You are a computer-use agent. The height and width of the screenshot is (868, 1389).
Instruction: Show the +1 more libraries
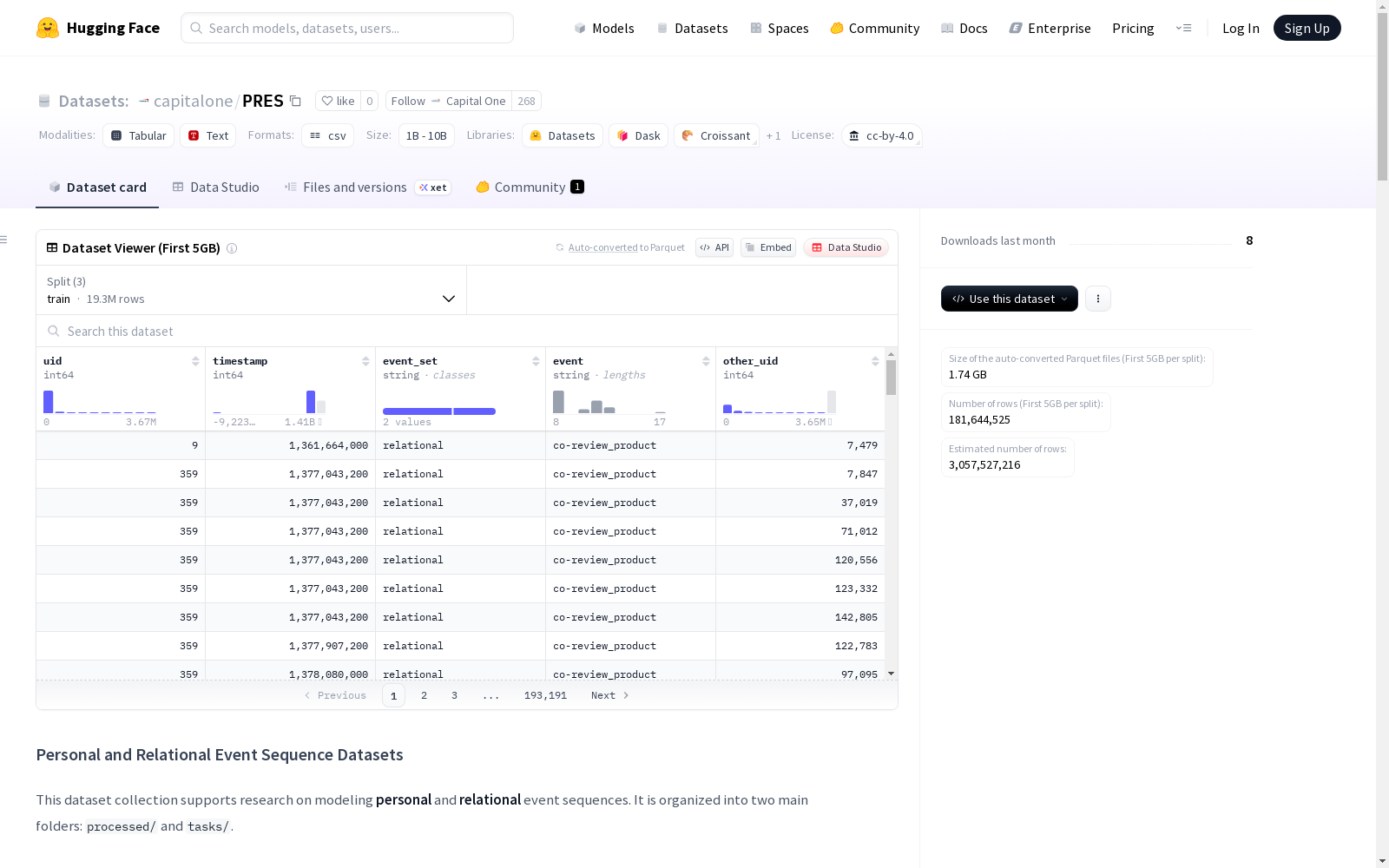773,135
